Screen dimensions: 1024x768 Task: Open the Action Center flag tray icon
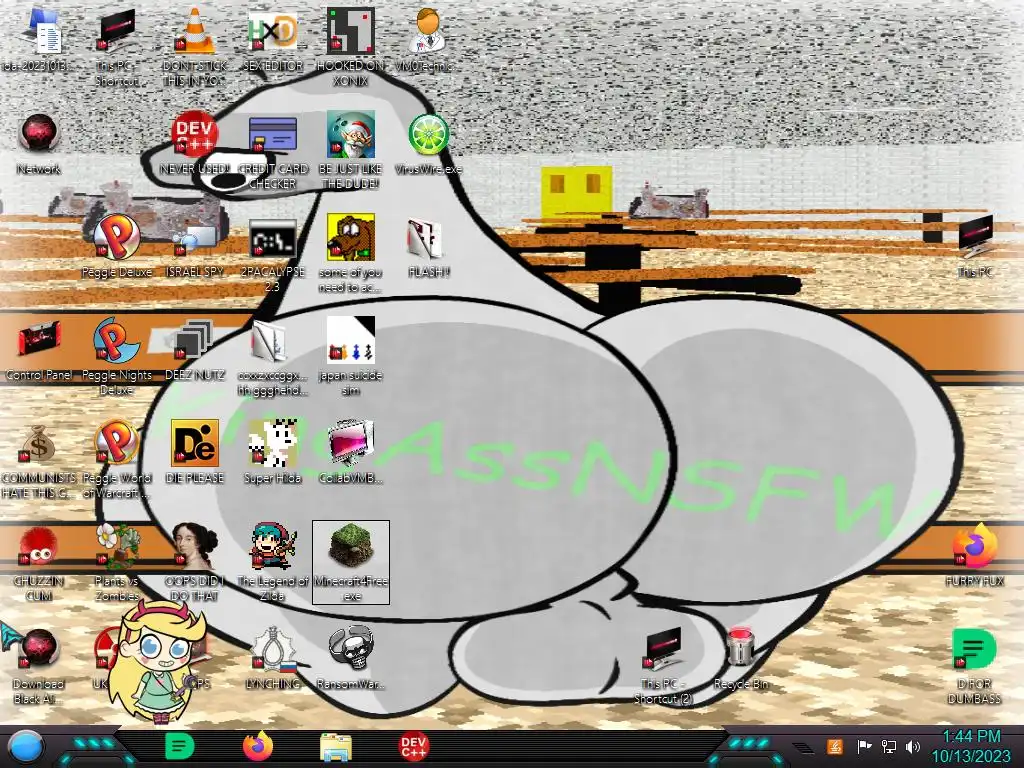(x=864, y=746)
